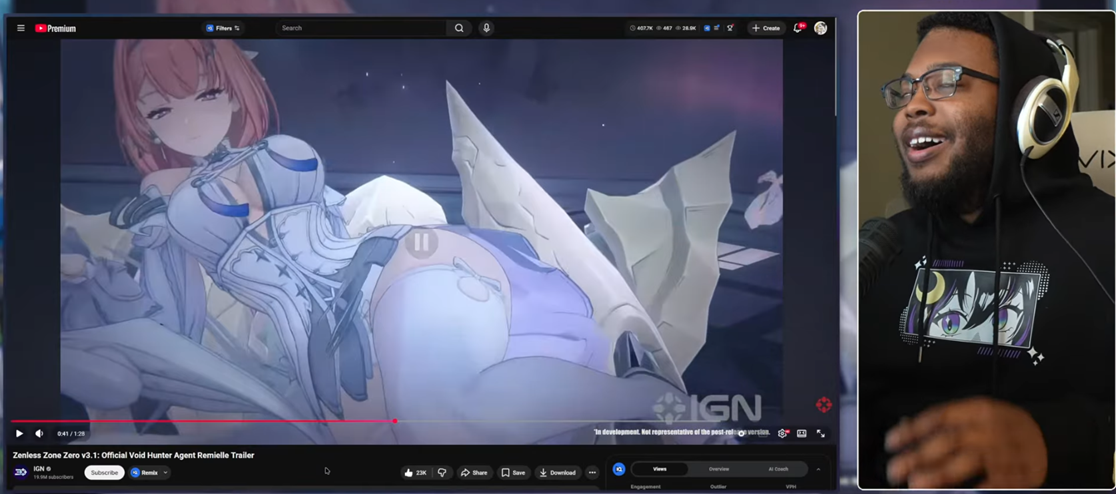Play the video with the play button

click(x=19, y=433)
